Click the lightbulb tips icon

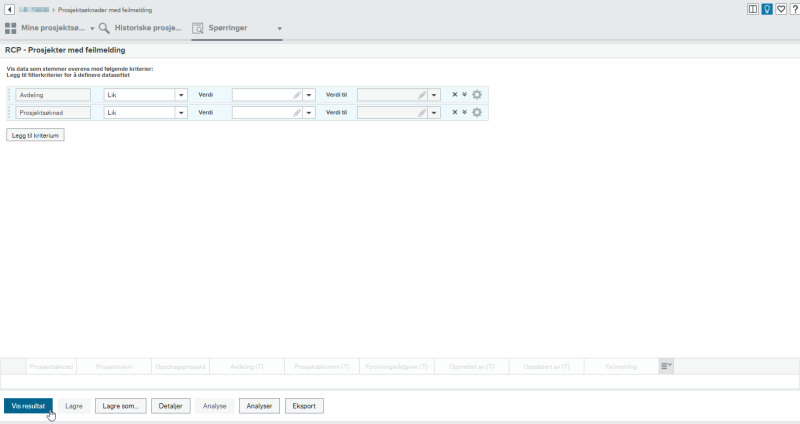(767, 9)
